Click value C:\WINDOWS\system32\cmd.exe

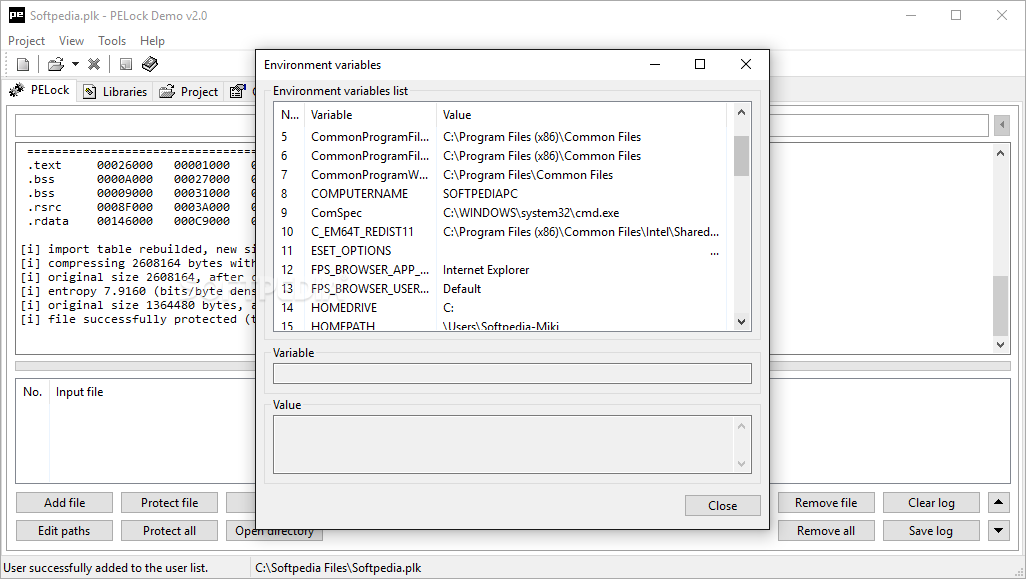[x=531, y=213]
